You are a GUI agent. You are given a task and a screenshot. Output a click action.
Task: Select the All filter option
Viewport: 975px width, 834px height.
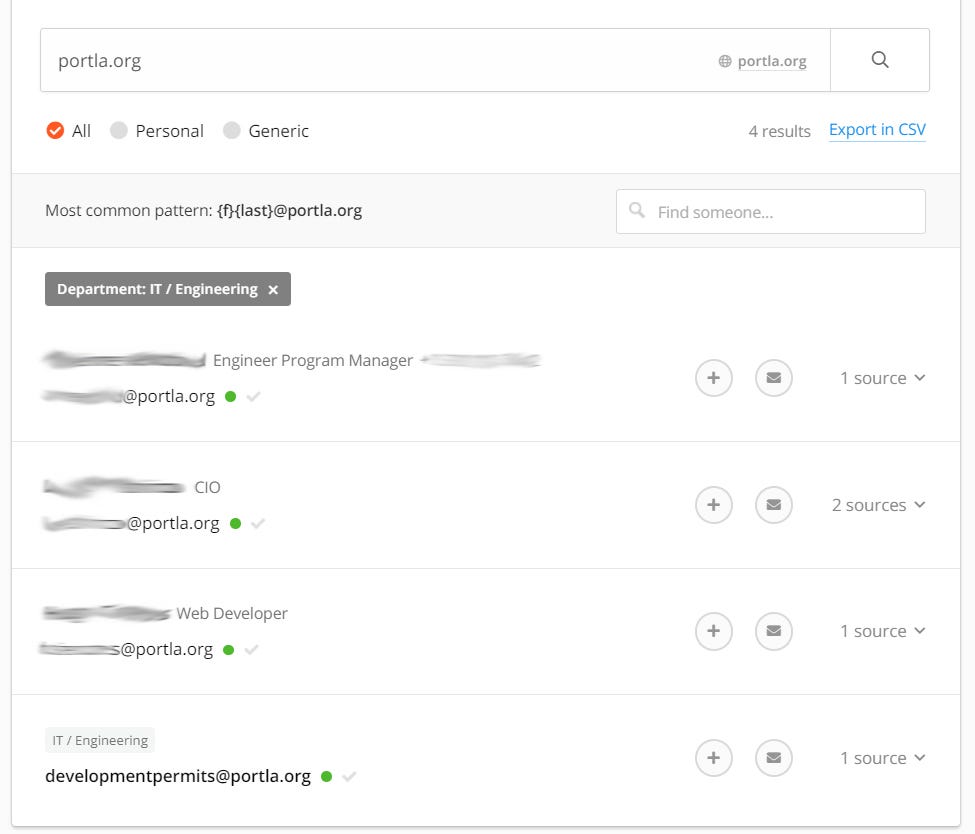coord(68,131)
